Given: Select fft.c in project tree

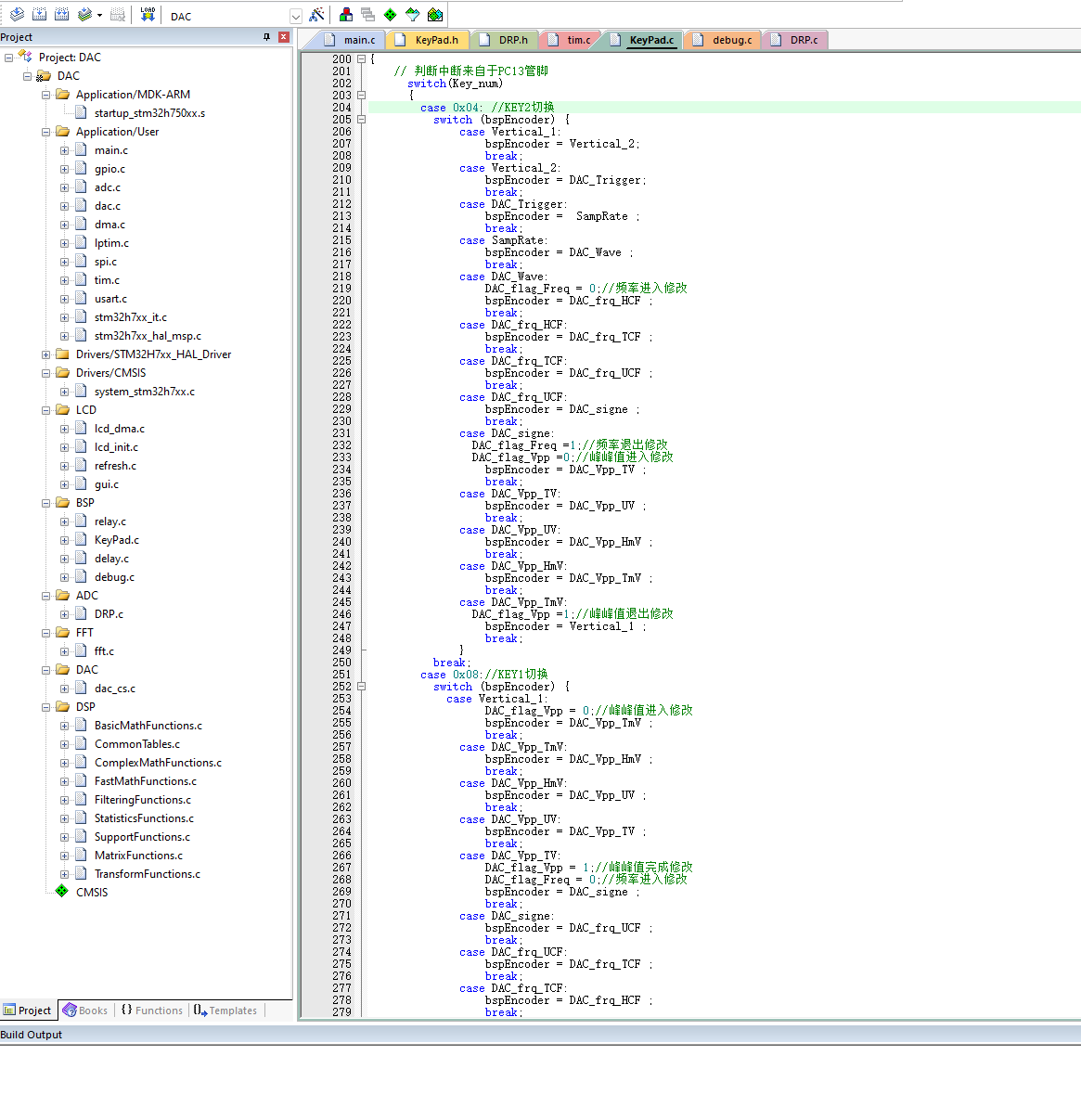Looking at the screenshot, I should [x=104, y=651].
